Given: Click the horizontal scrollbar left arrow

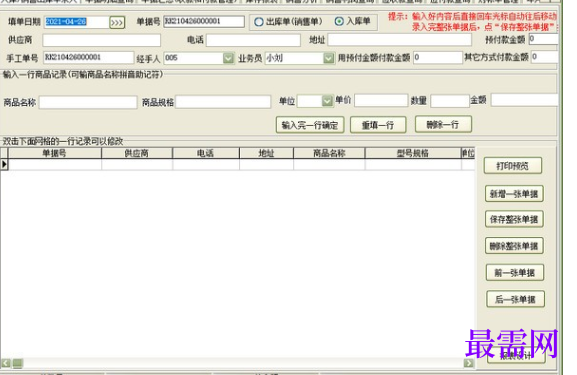Looking at the screenshot, I should pos(6,364).
